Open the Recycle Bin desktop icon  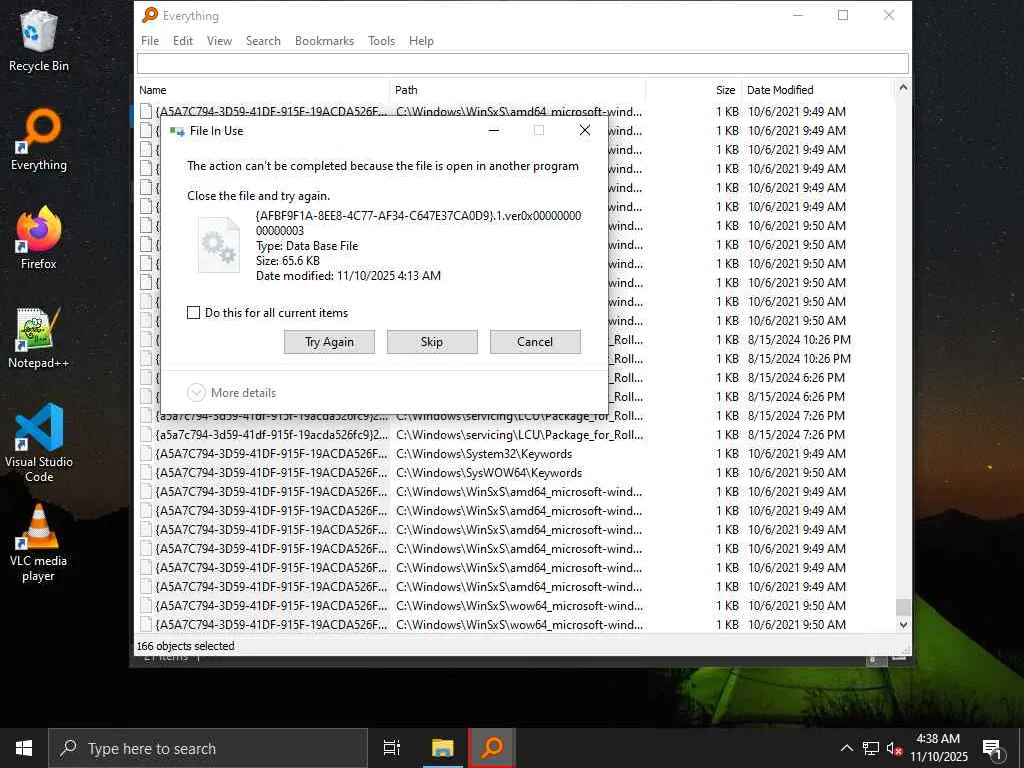pos(39,40)
